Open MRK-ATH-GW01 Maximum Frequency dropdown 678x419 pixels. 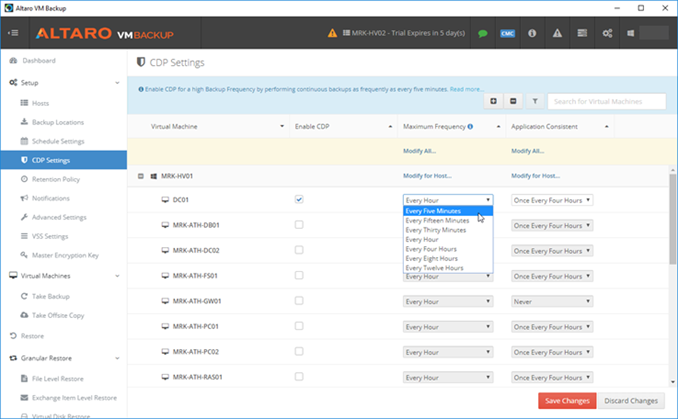point(448,301)
